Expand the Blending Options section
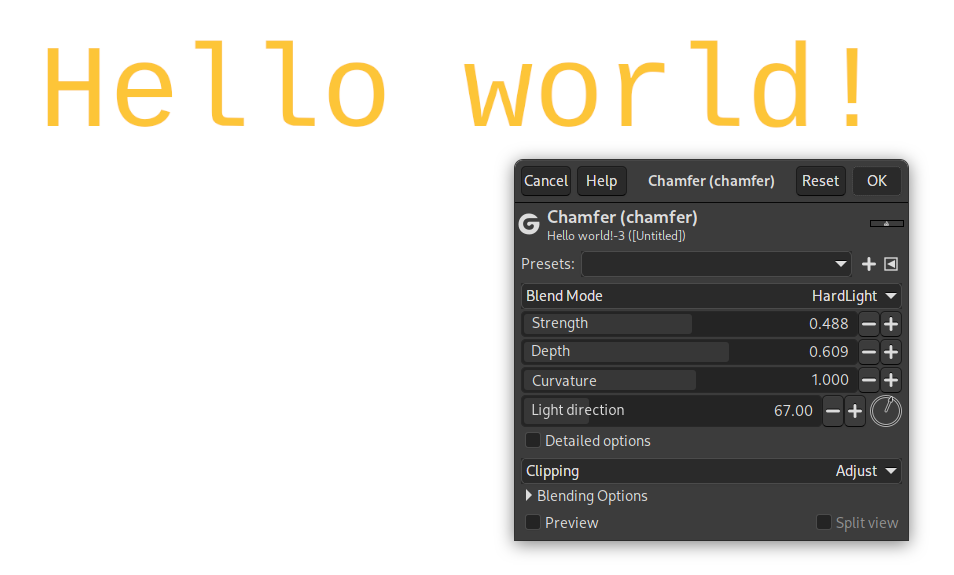Viewport: 954px width, 575px height. [587, 497]
